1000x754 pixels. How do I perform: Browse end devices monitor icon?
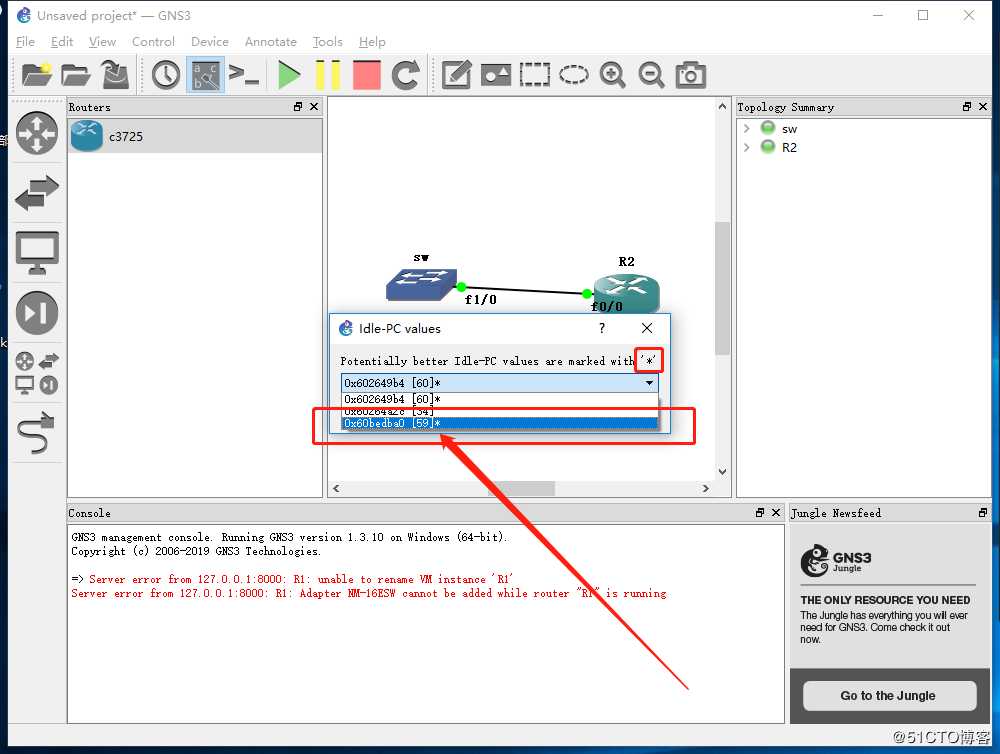pos(37,253)
